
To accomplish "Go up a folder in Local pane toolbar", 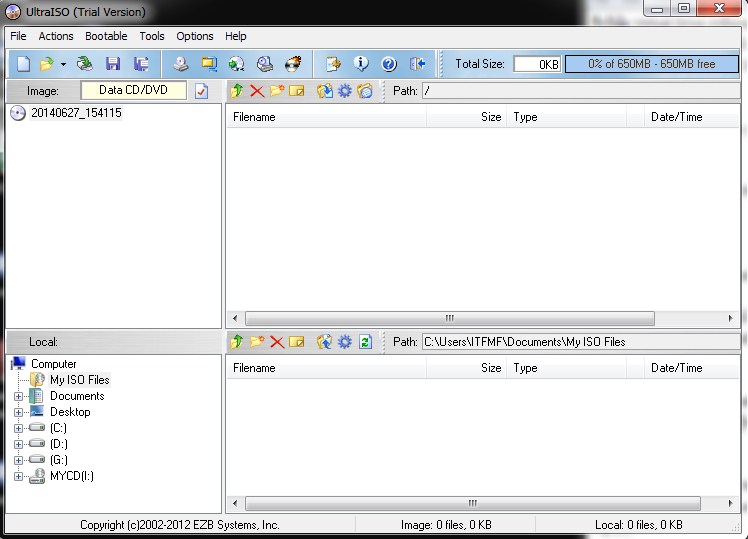I will tap(237, 342).
